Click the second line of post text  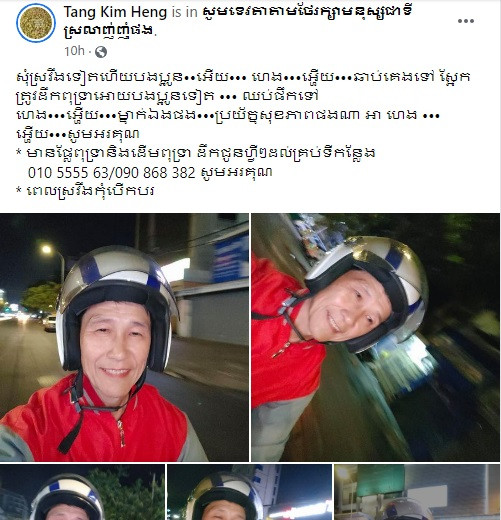pos(167,96)
